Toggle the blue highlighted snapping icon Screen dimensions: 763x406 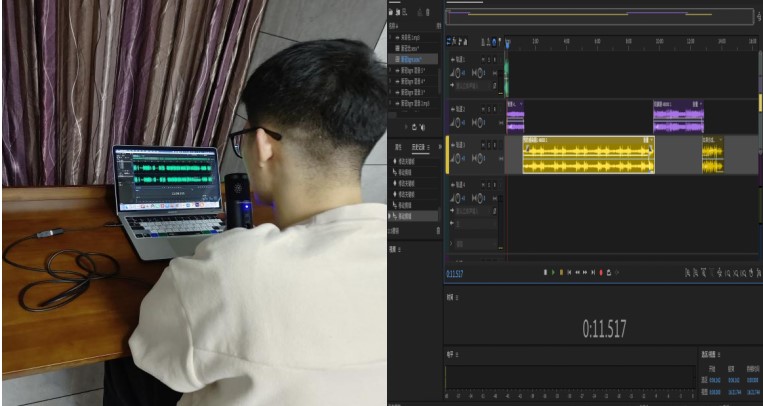coord(494,42)
